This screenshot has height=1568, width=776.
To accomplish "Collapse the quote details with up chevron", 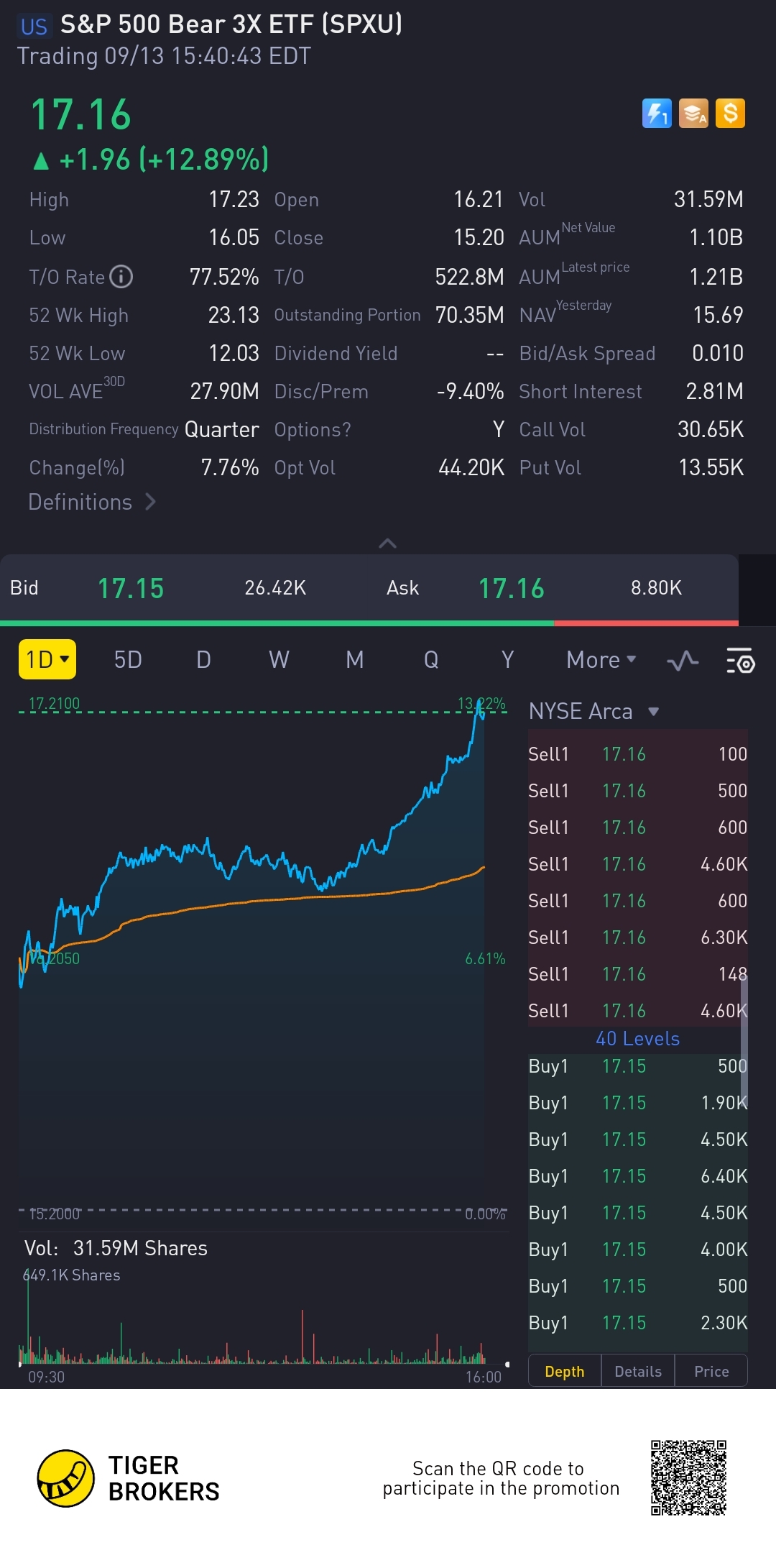I will coord(387,544).
